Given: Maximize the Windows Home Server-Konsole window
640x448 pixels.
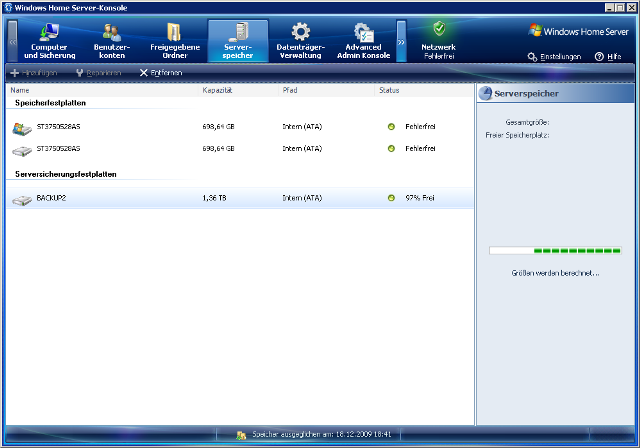Looking at the screenshot, I should [x=620, y=7].
